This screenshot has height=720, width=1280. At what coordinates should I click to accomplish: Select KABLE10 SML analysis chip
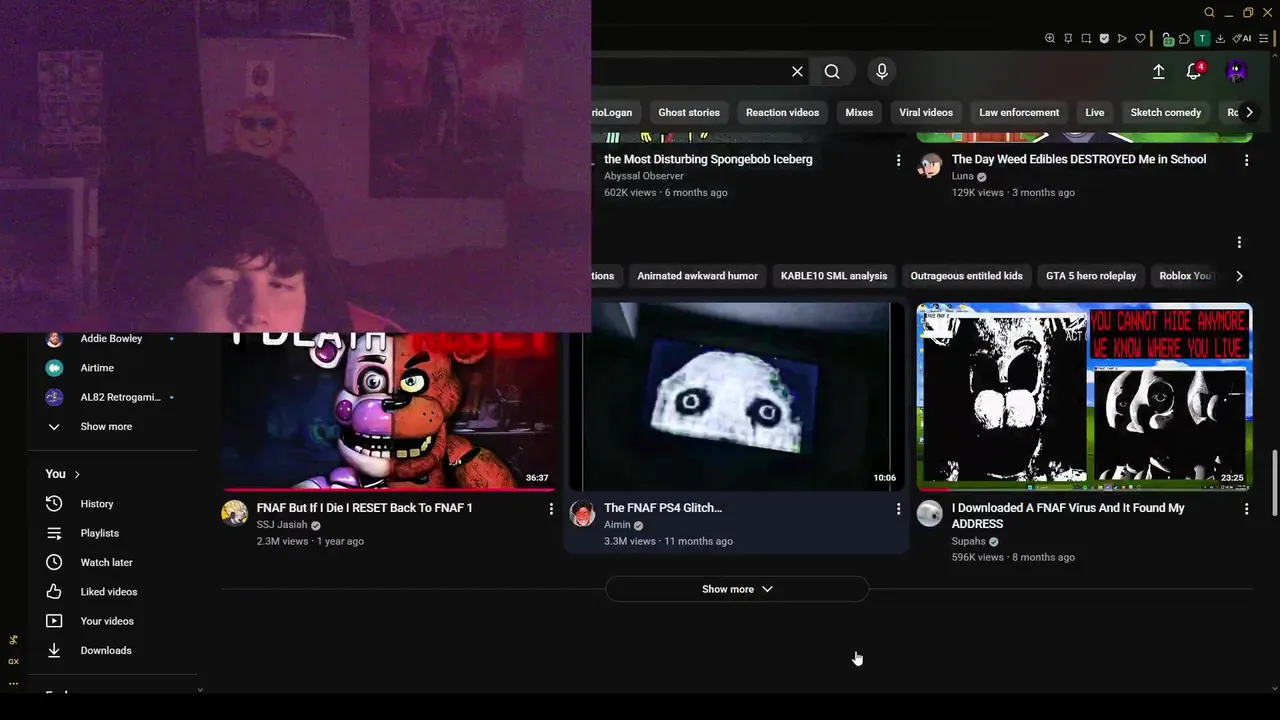834,276
